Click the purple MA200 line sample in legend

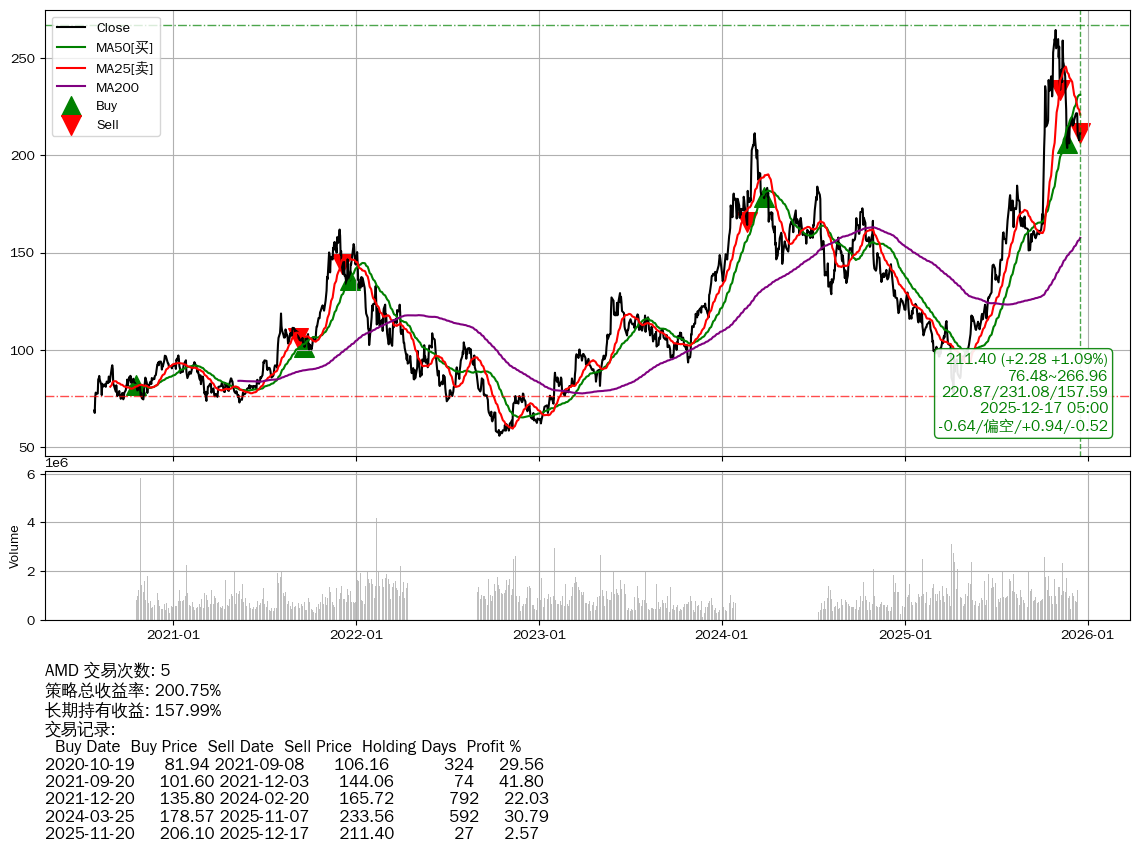pyautogui.click(x=71, y=87)
